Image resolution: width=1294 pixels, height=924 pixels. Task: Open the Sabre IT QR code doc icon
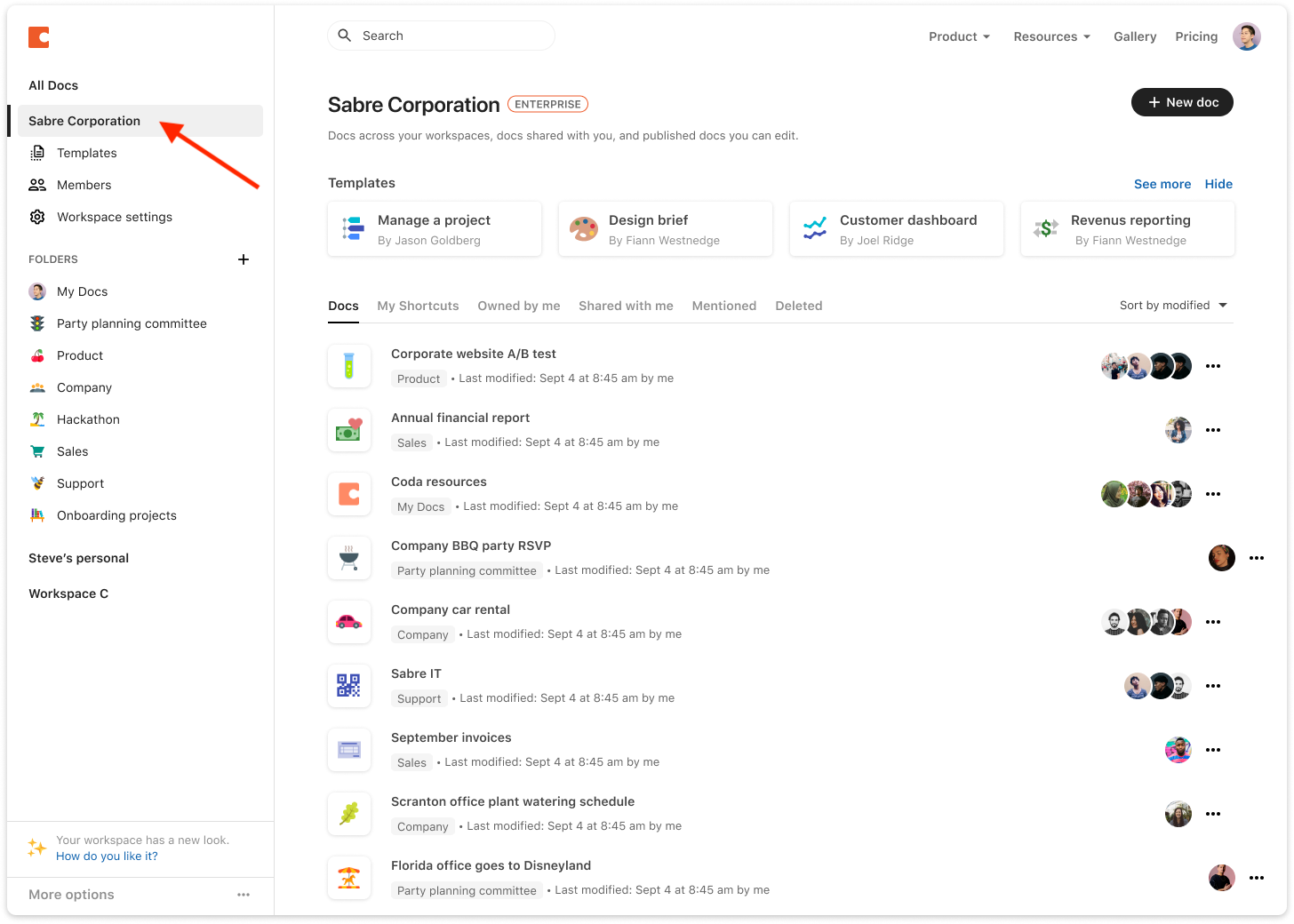point(349,686)
